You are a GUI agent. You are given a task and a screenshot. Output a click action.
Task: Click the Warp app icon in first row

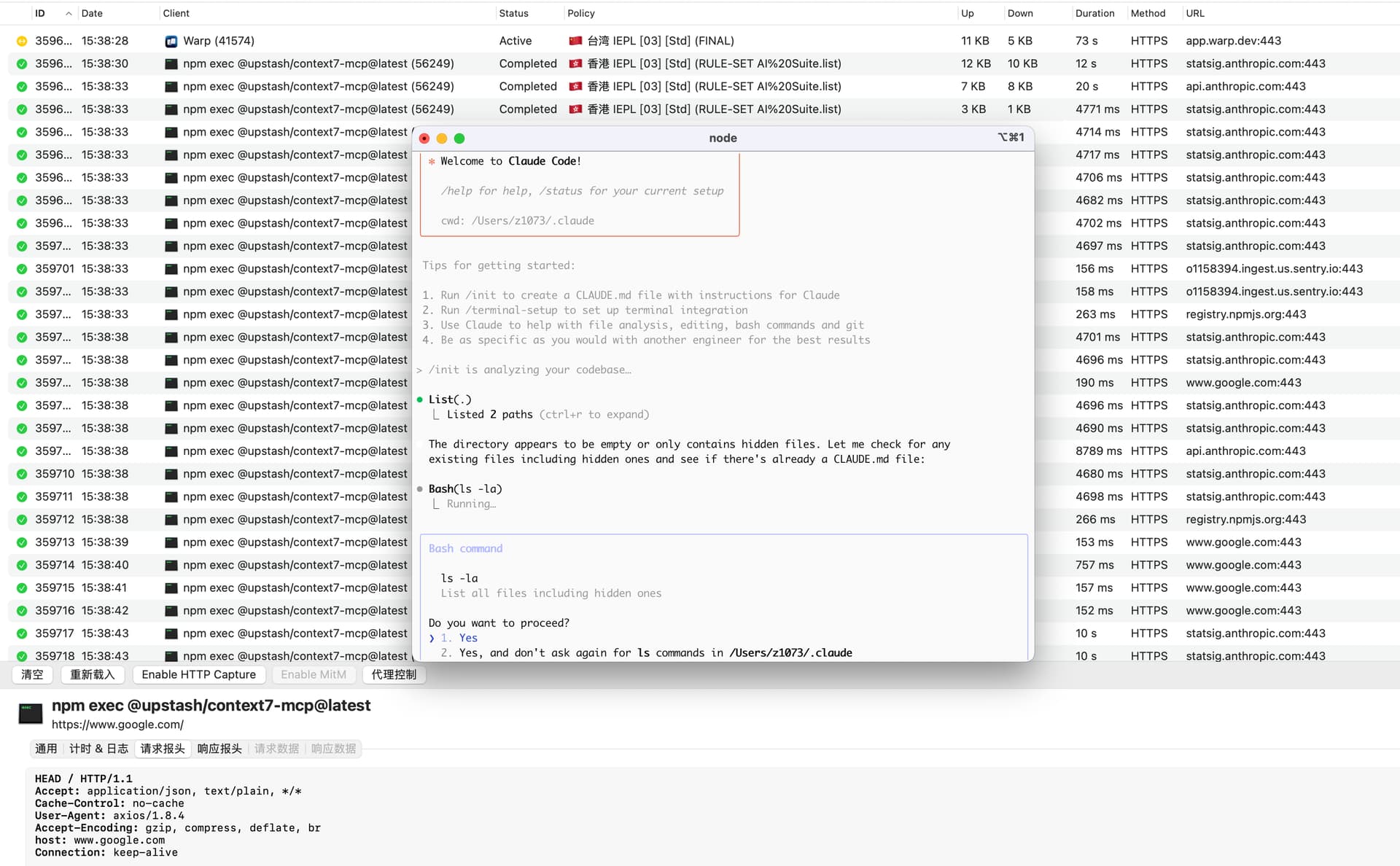pyautogui.click(x=171, y=41)
